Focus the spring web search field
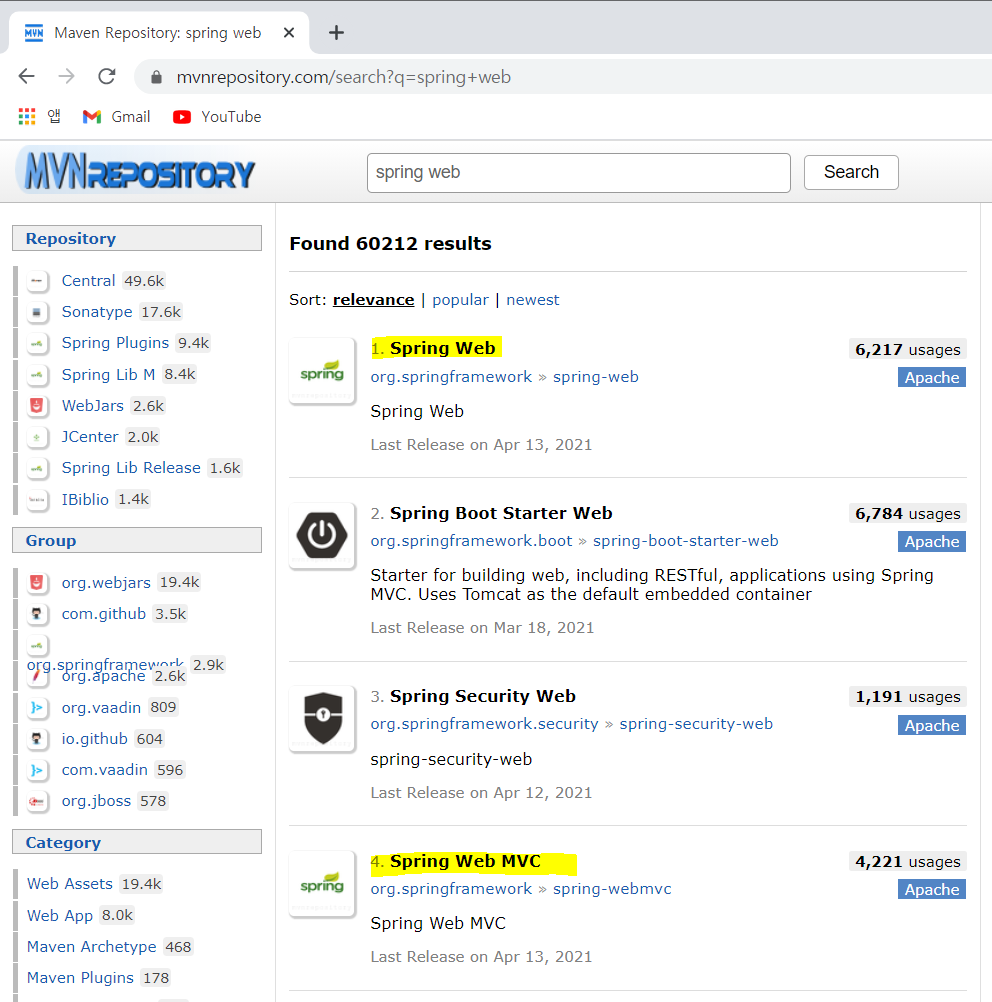992x1002 pixels. (x=578, y=173)
